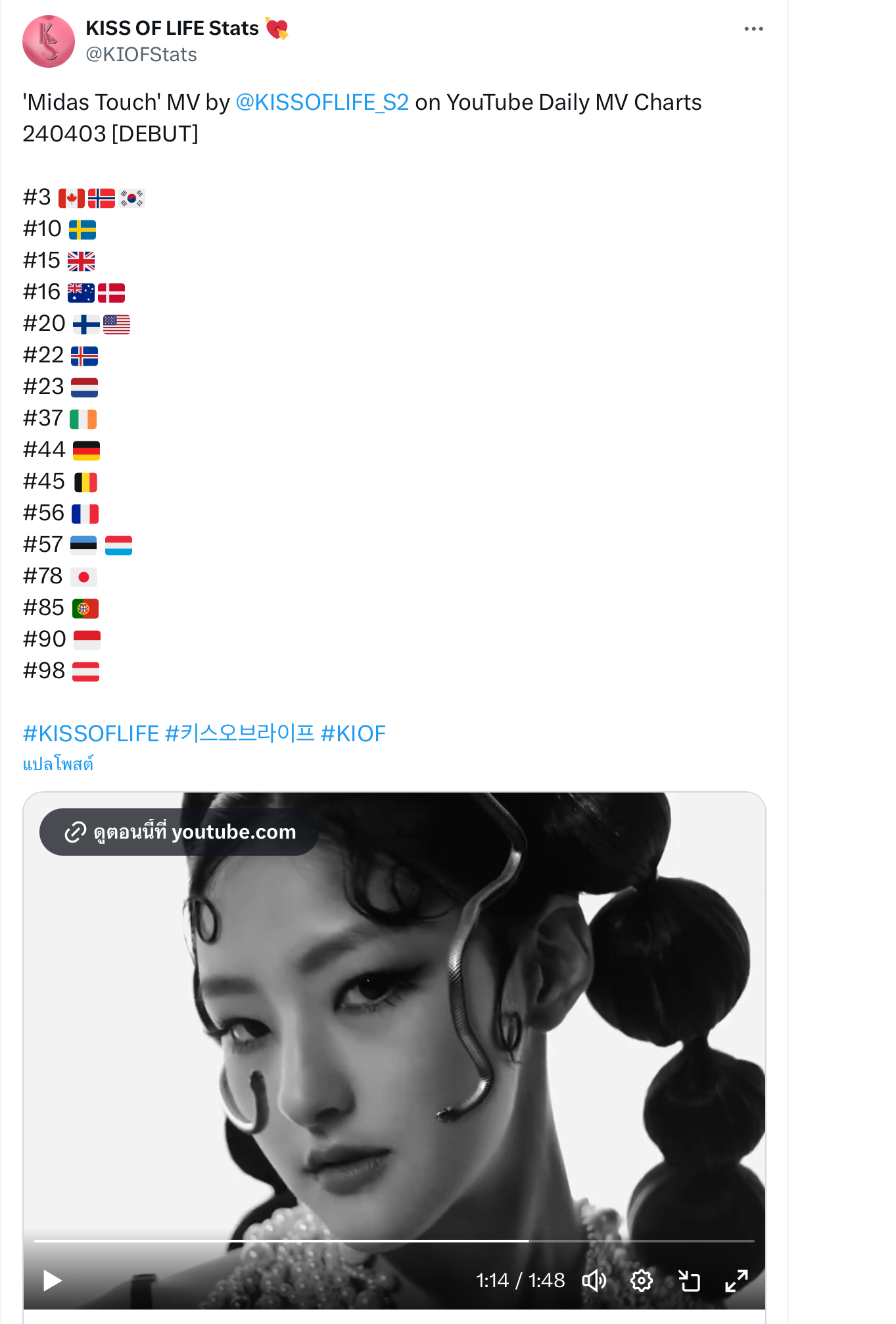The image size is (896, 1324).
Task: Open the @KISSOFLIFE_S2 mention
Action: click(322, 103)
